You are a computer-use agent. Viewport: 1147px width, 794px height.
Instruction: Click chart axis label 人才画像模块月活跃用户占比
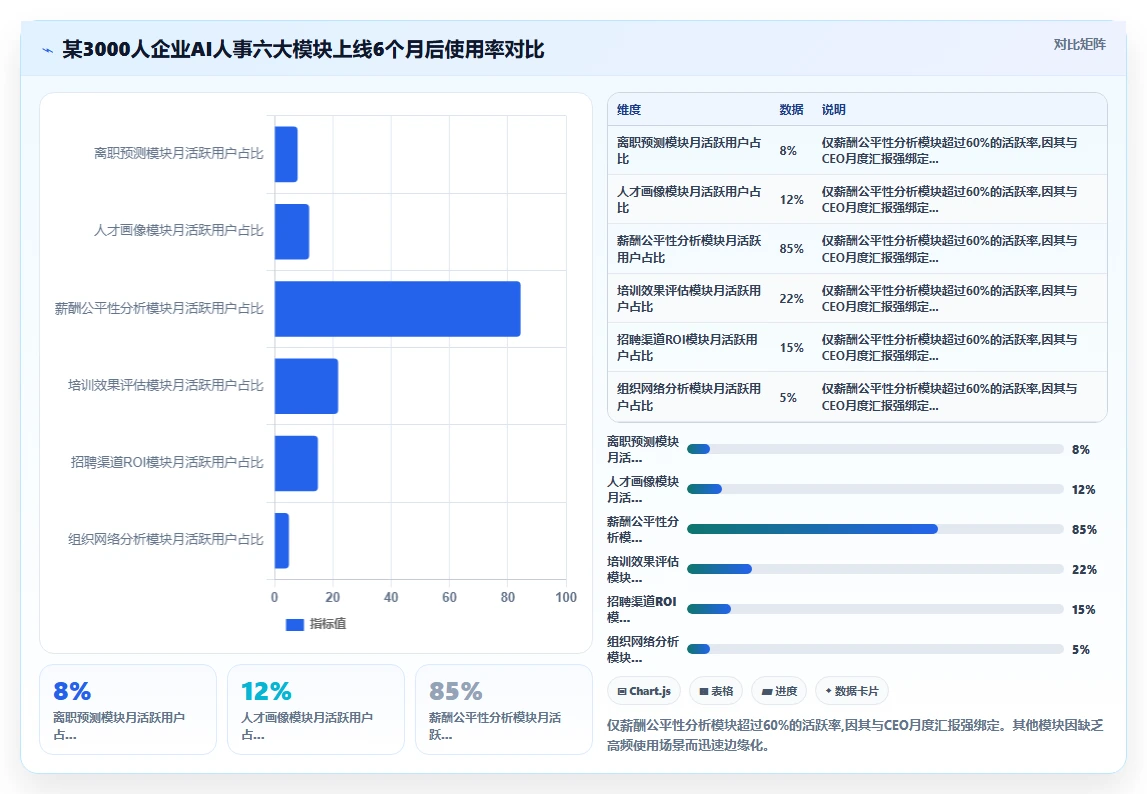178,231
